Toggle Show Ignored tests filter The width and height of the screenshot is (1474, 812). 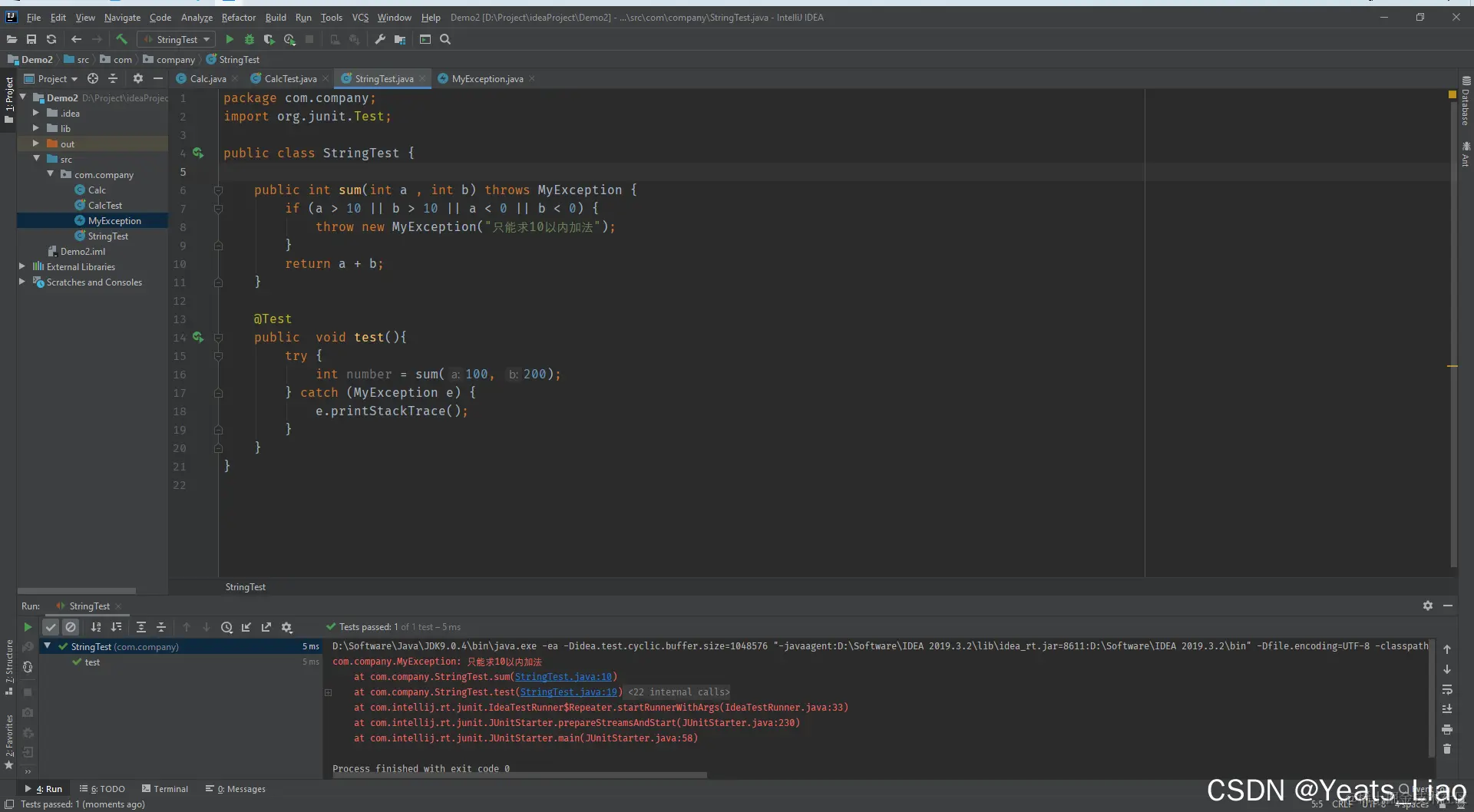click(71, 627)
